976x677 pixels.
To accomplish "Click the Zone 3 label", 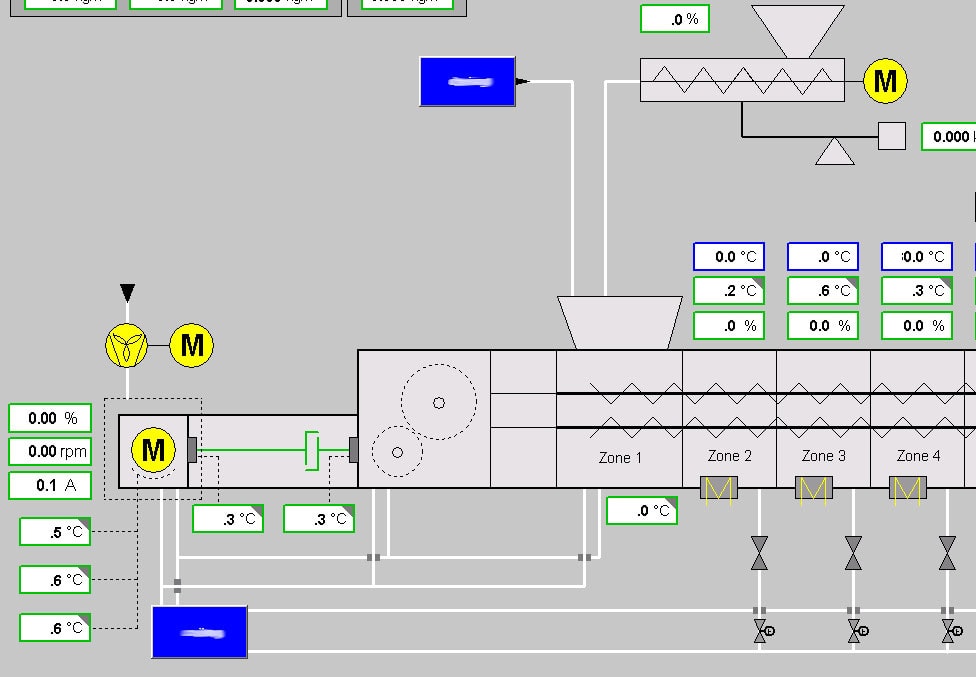I will tap(824, 456).
